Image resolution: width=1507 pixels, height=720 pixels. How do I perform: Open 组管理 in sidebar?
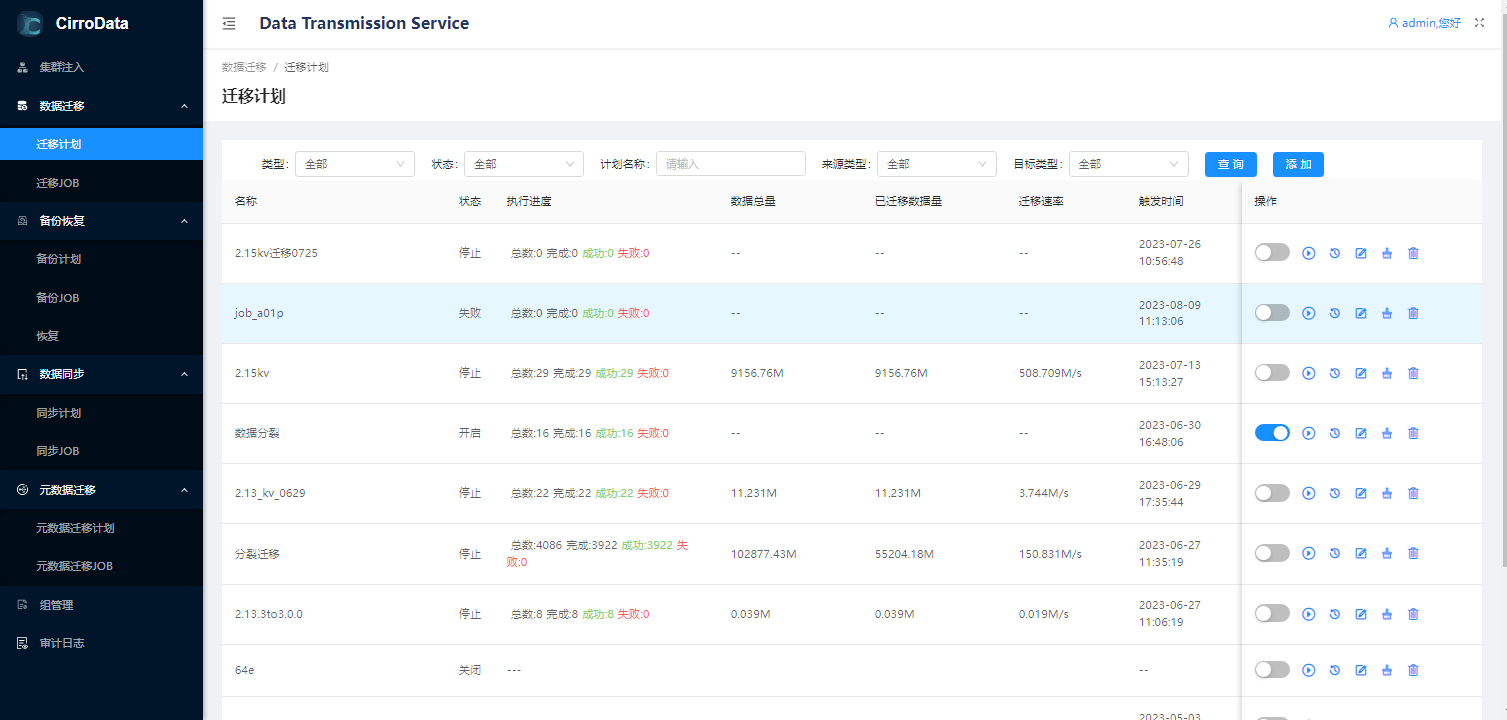[x=101, y=605]
